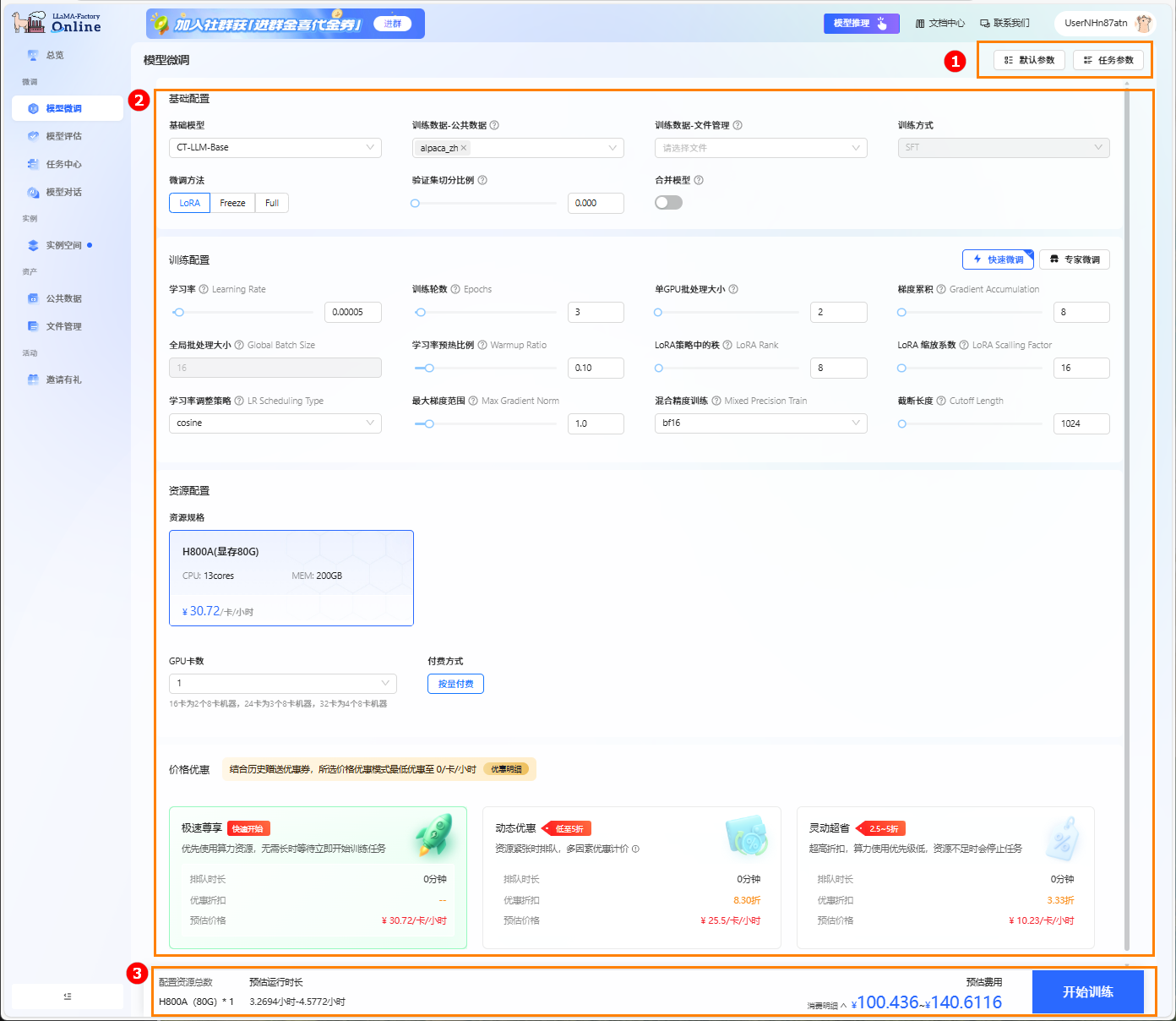Viewport: 1176px width, 1021px height.
Task: Click the 总览 overview sidebar icon
Action: click(33, 55)
